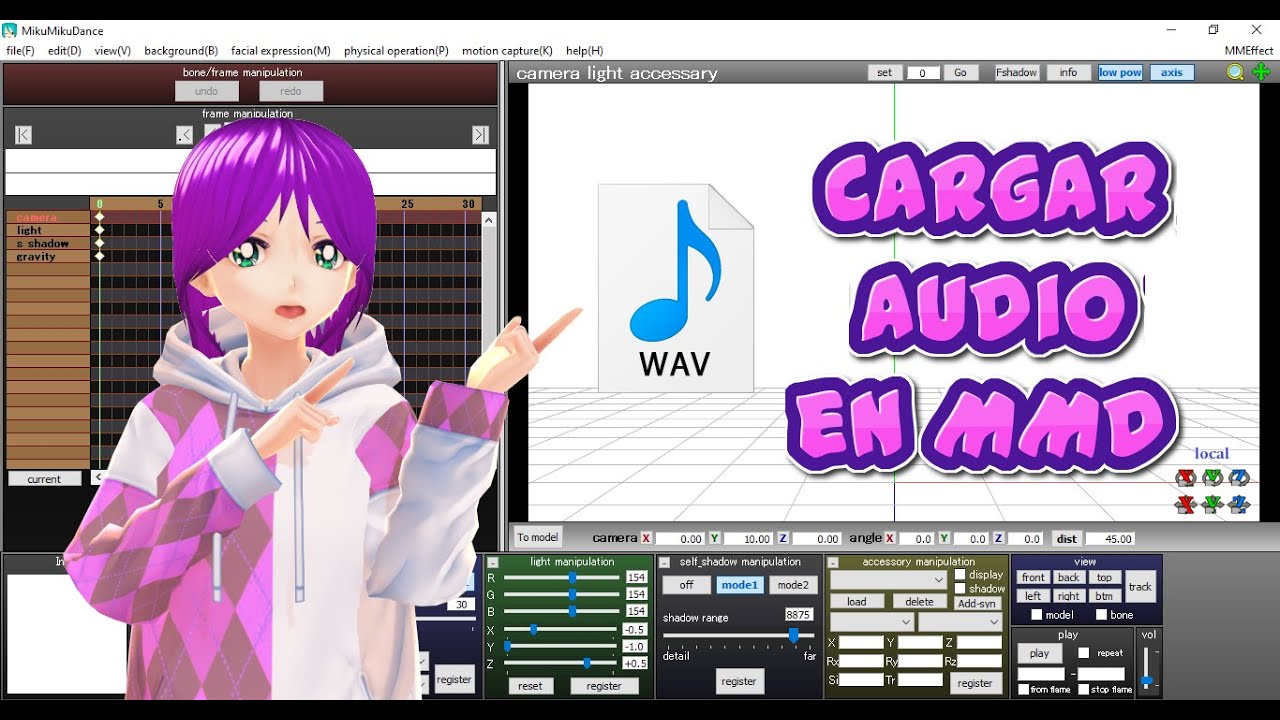
Task: Click the light manipulation reset button
Action: (530, 686)
